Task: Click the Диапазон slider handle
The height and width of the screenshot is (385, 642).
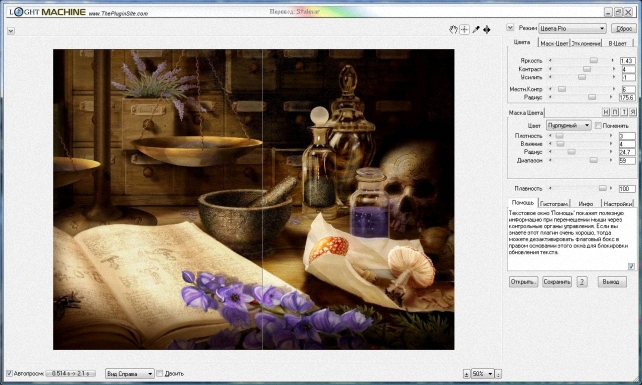Action: point(594,160)
